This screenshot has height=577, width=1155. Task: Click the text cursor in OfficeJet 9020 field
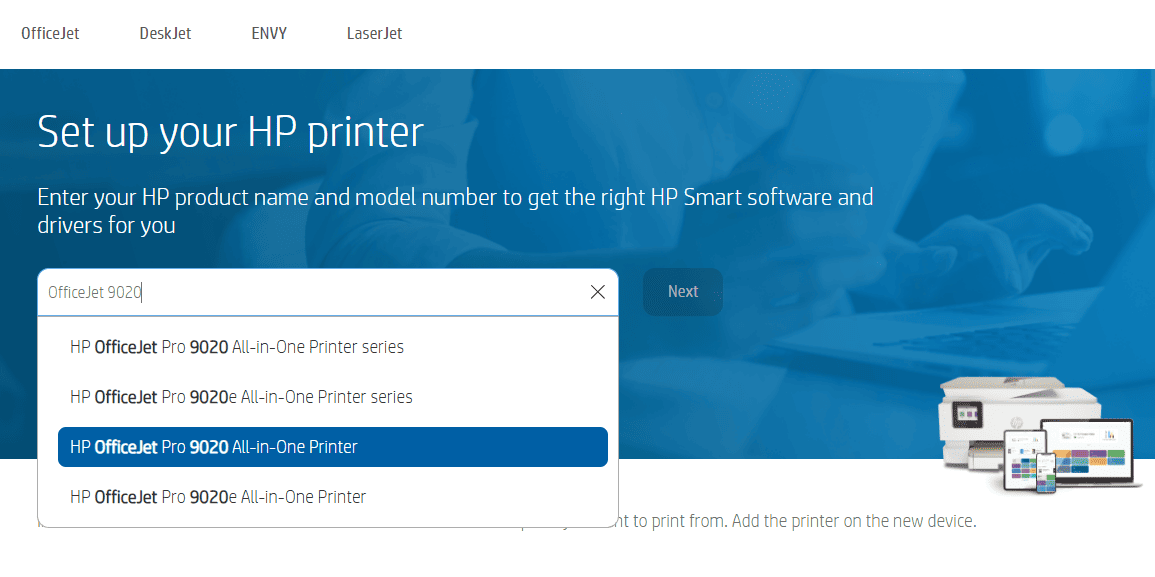140,291
